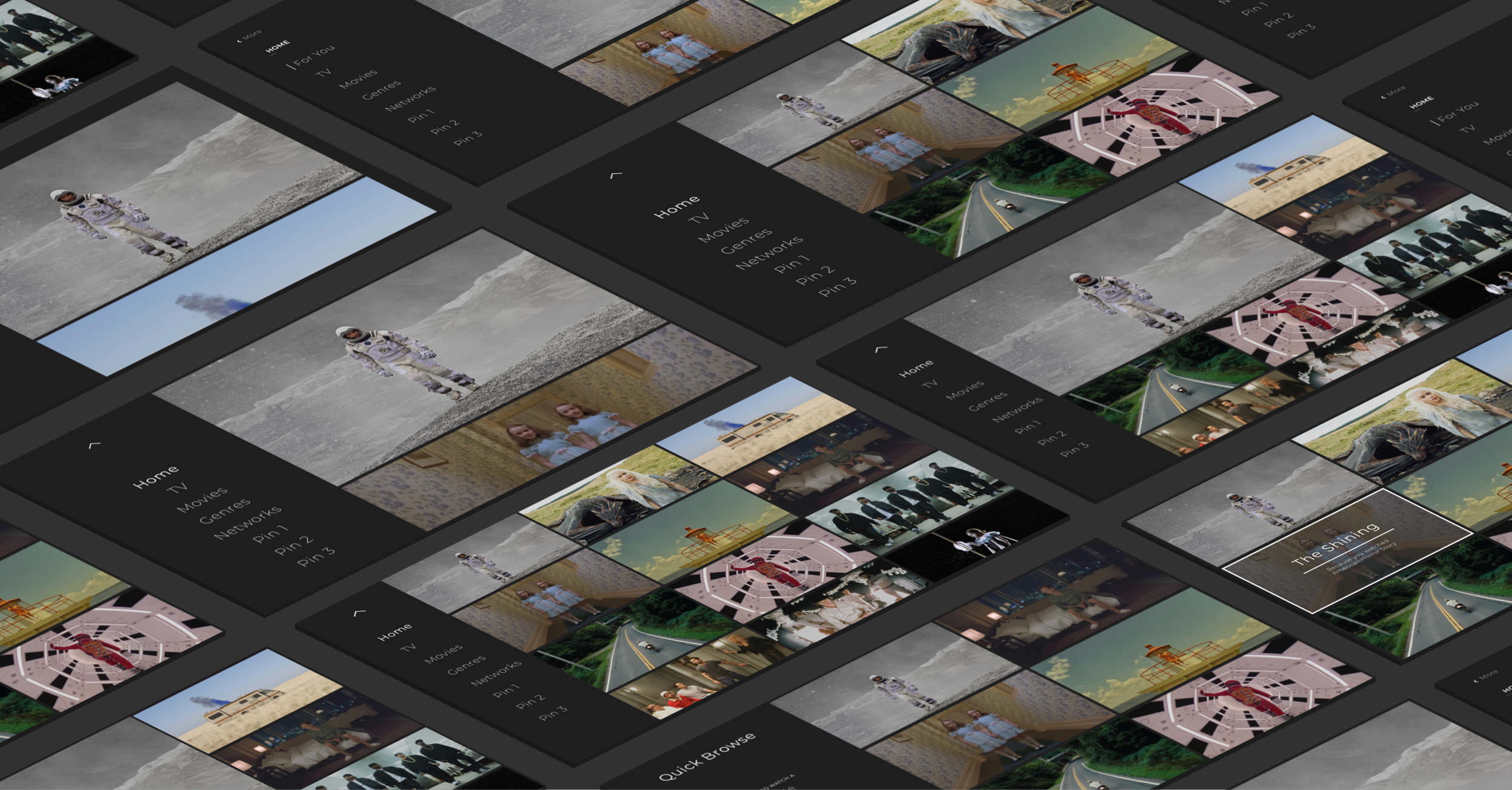The image size is (1512, 790).
Task: Open Networks in the large center menu
Action: pos(769,251)
